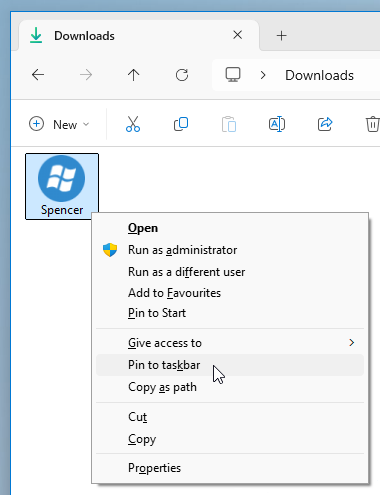Screen dimensions: 380x495
Task: Click the Rename toolbar icon
Action: point(277,124)
